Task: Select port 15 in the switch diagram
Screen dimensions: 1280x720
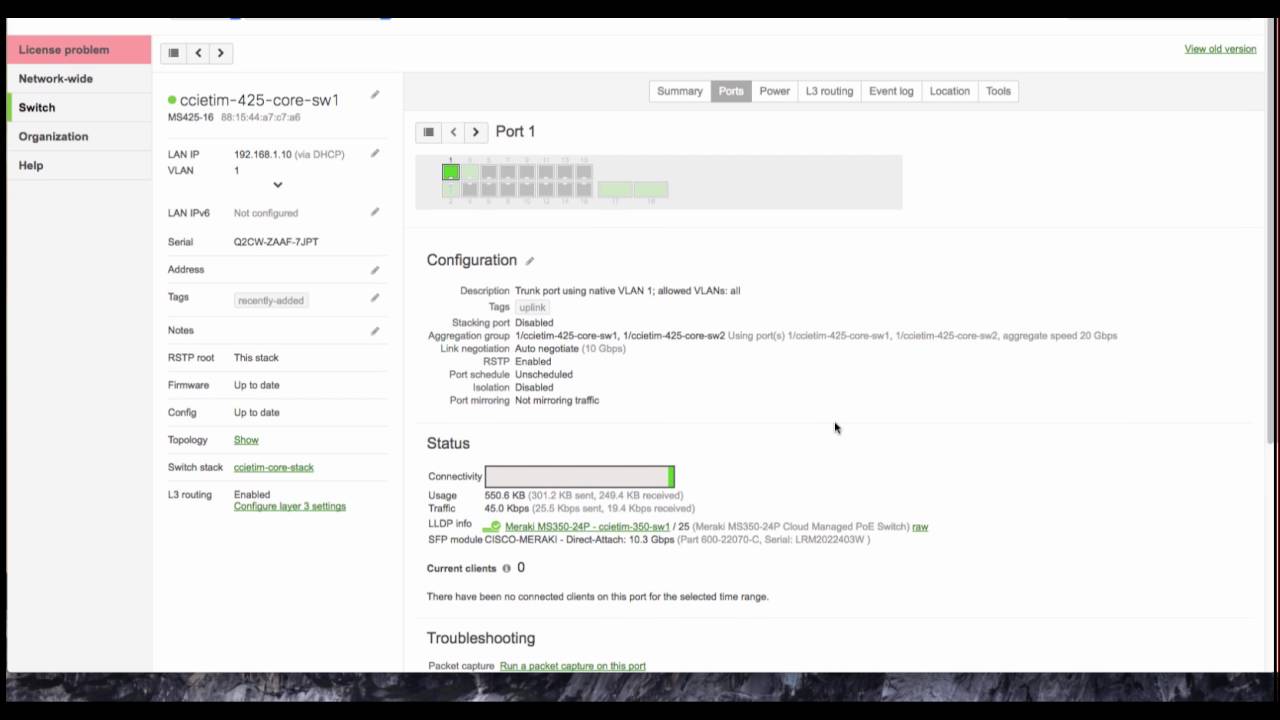Action: tap(584, 172)
